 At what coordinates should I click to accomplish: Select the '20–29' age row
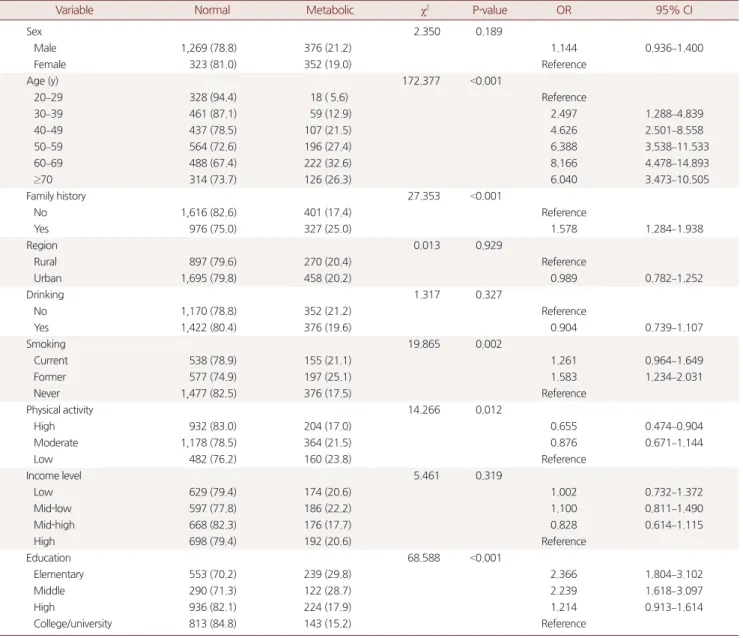point(48,97)
